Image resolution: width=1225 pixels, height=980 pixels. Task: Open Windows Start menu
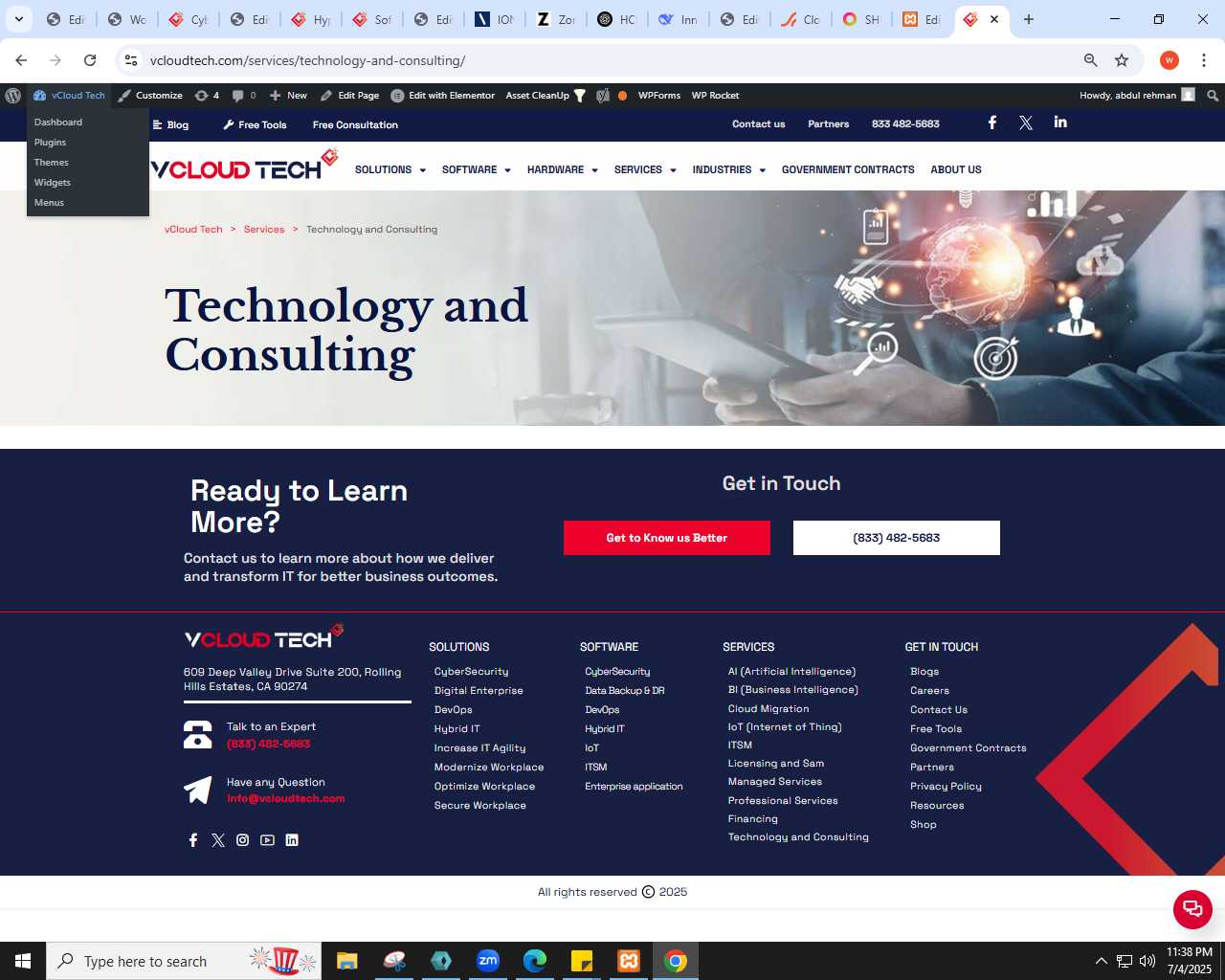pos(23,961)
